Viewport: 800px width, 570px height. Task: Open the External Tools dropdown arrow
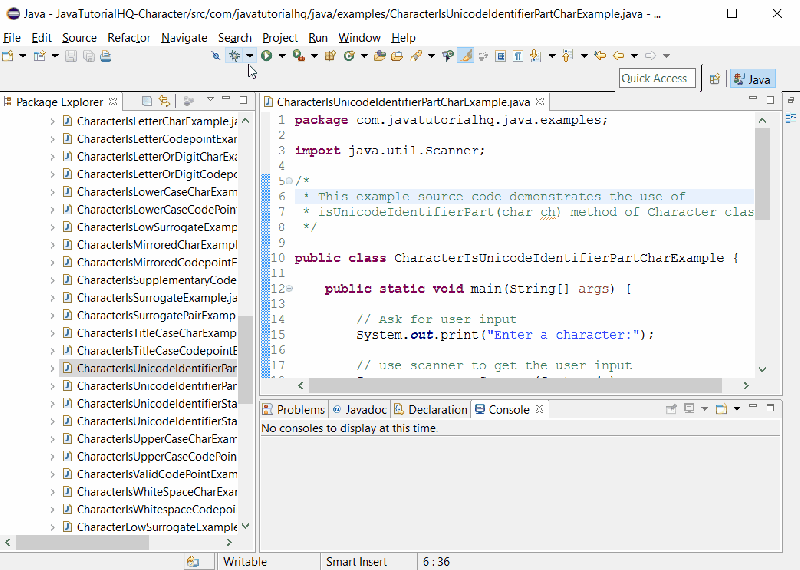pyautogui.click(x=314, y=56)
